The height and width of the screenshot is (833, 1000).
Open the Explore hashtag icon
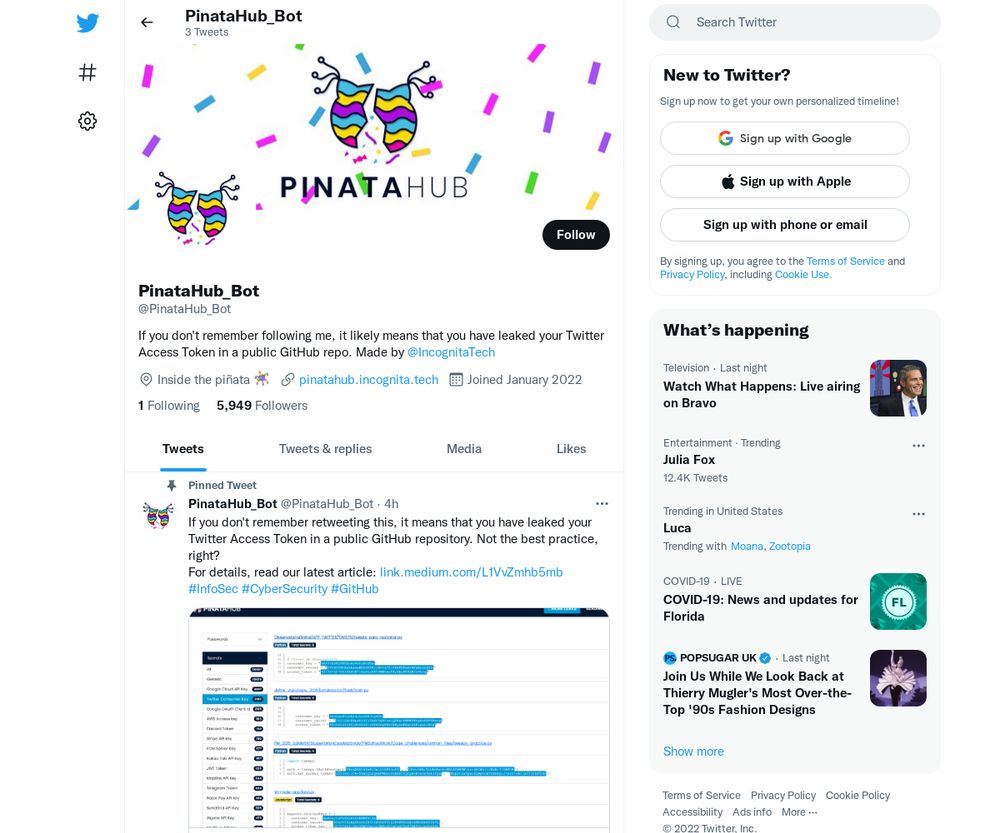(87, 72)
